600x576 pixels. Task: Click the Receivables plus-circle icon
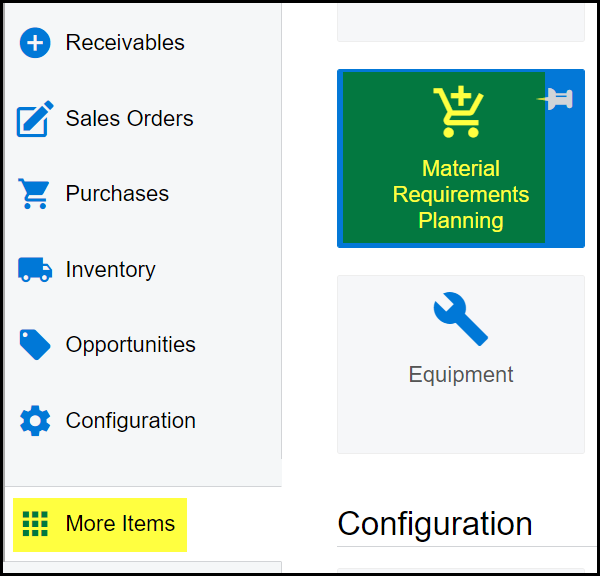(x=35, y=43)
